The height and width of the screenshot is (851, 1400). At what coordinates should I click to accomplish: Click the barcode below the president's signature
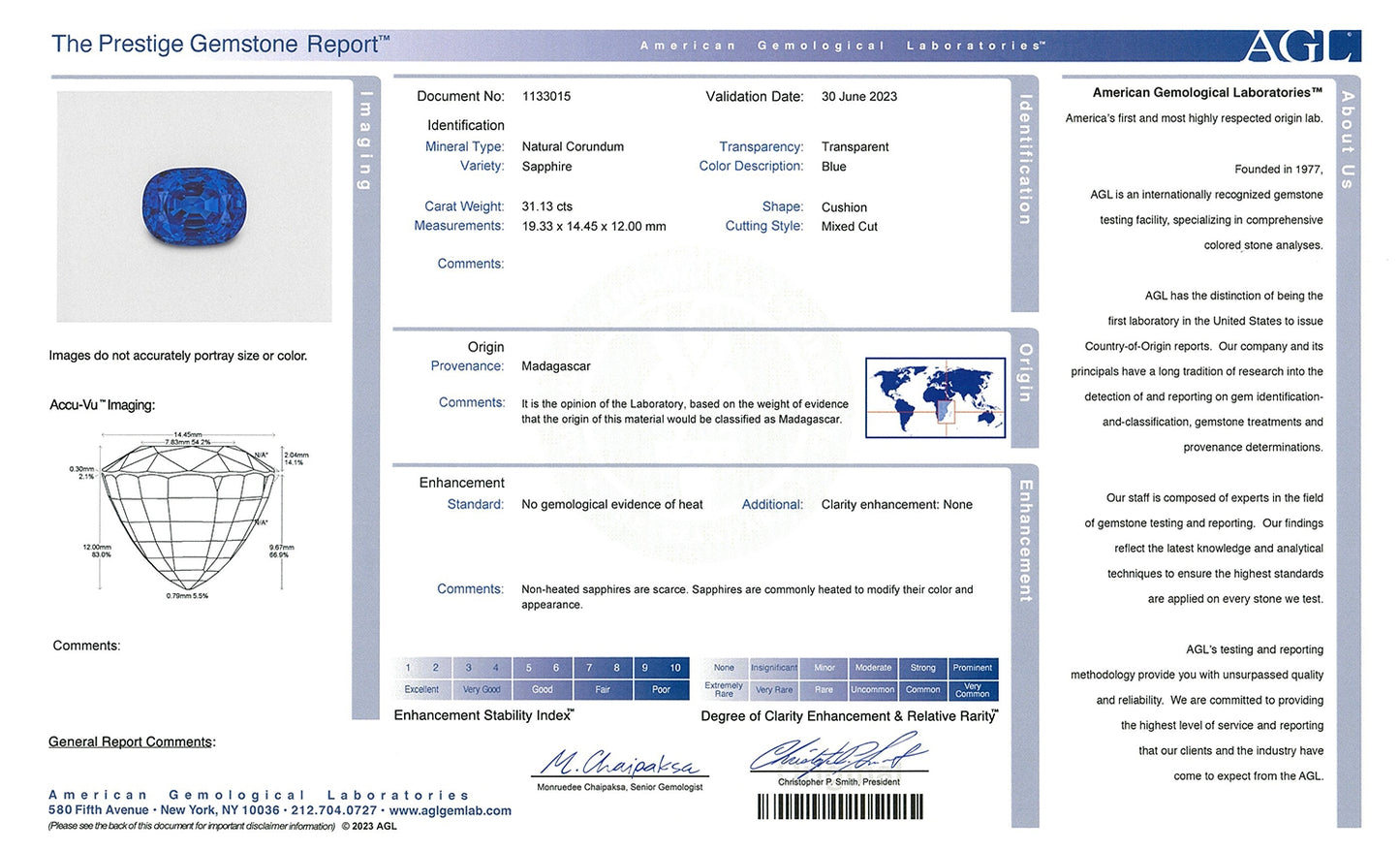point(839,806)
